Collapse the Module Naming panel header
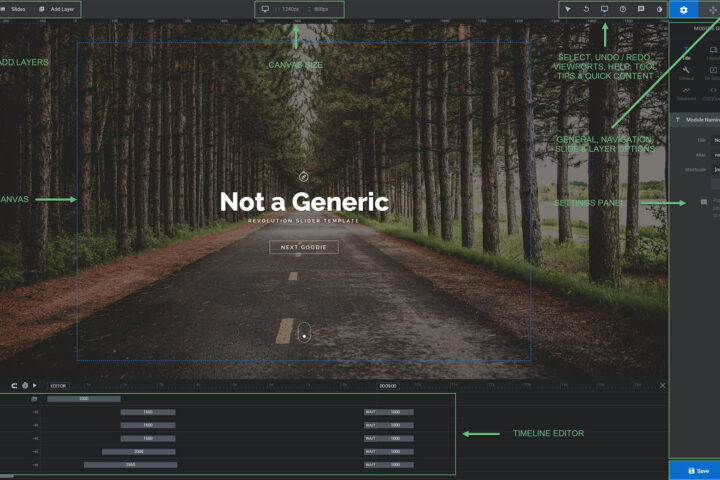 [x=695, y=120]
